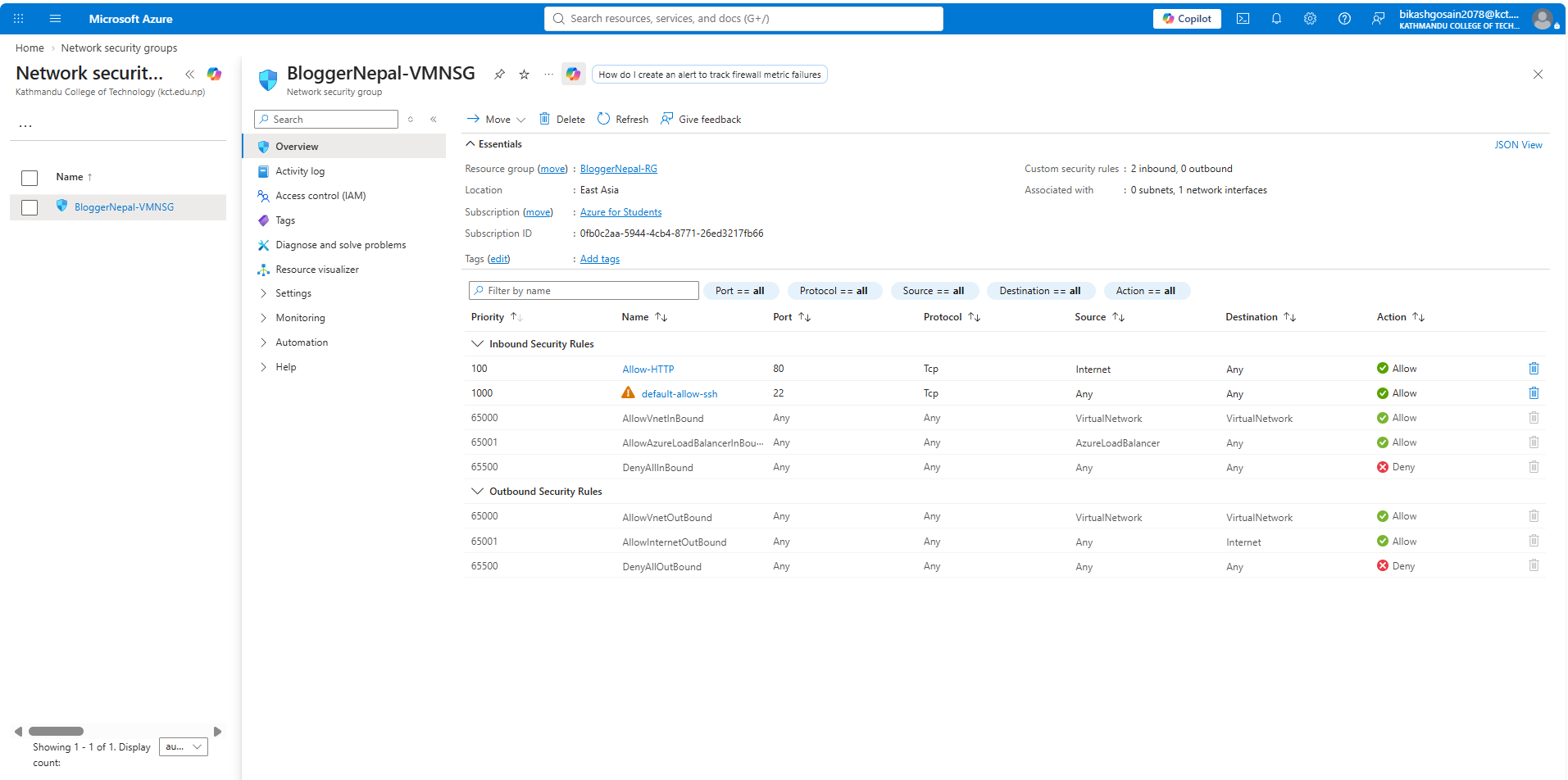Open Tags menu item
Viewport: 1568px width, 780px height.
point(285,220)
